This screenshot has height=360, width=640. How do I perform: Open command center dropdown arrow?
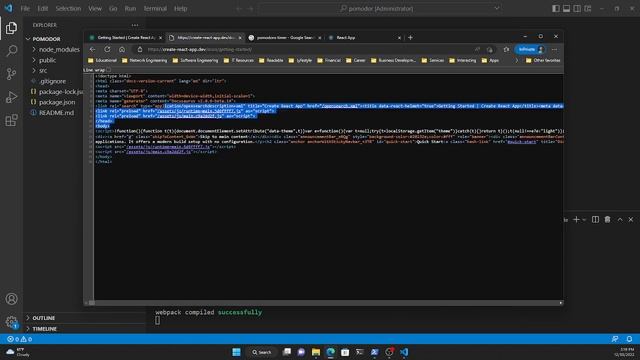pyautogui.click(x=497, y=8)
